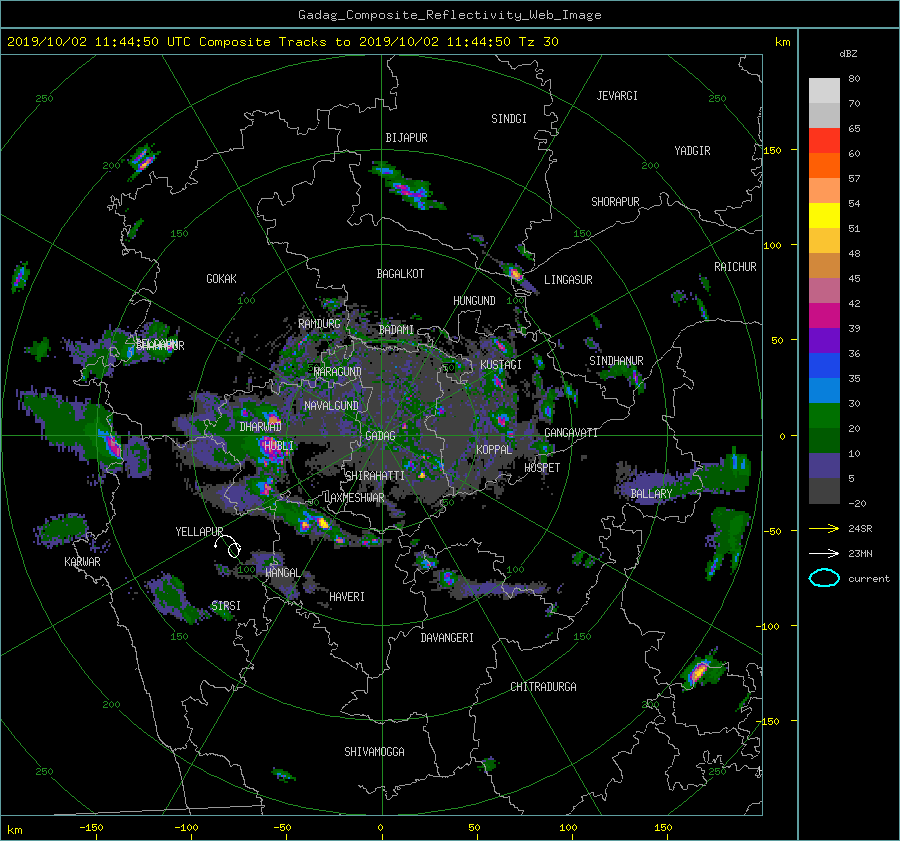Click the DHARWAD city label
Image resolution: width=900 pixels, height=841 pixels.
point(261,427)
